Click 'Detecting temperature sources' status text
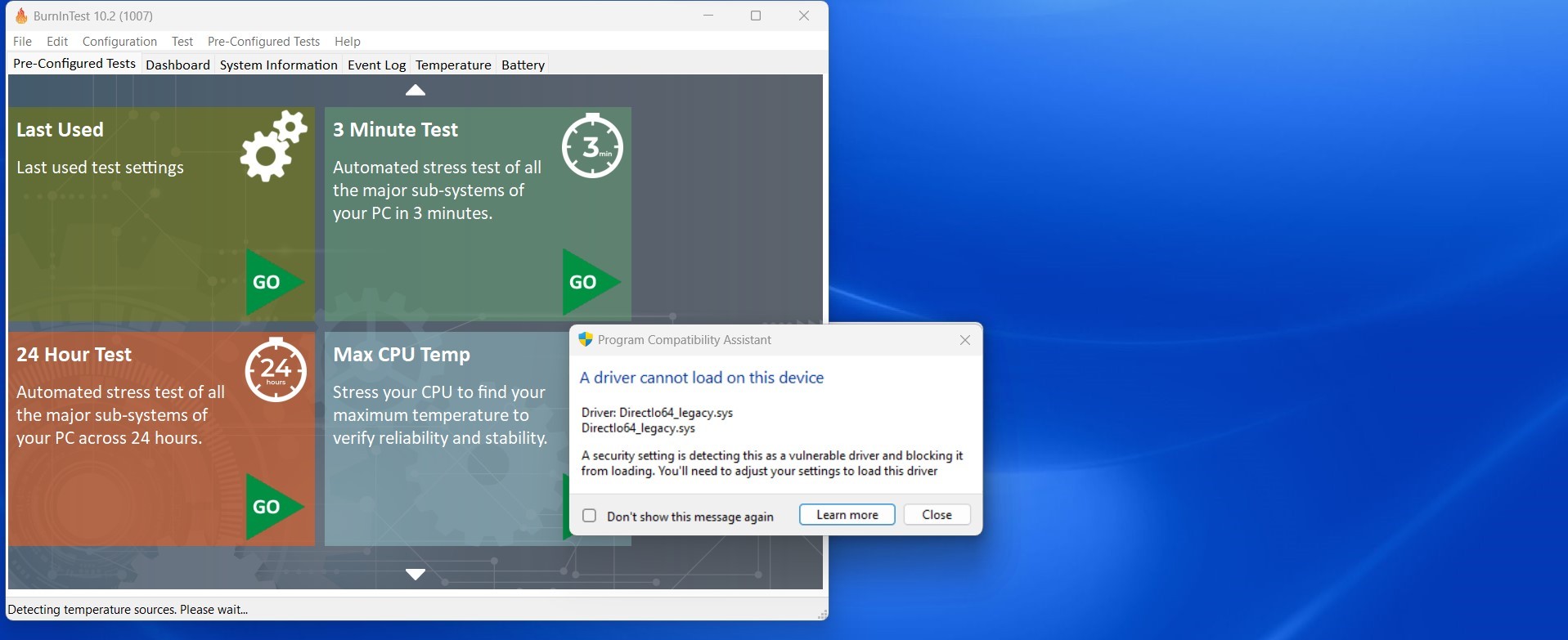 (128, 610)
